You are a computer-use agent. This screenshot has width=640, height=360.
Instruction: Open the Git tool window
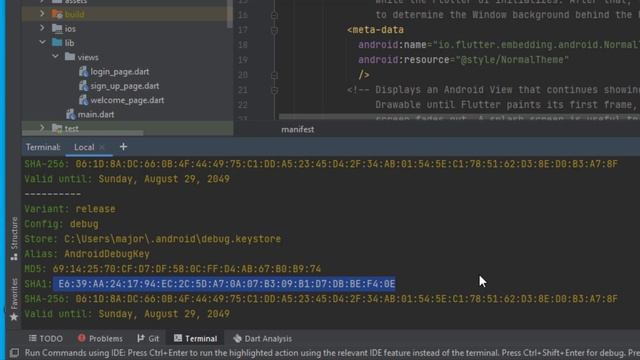coord(148,338)
